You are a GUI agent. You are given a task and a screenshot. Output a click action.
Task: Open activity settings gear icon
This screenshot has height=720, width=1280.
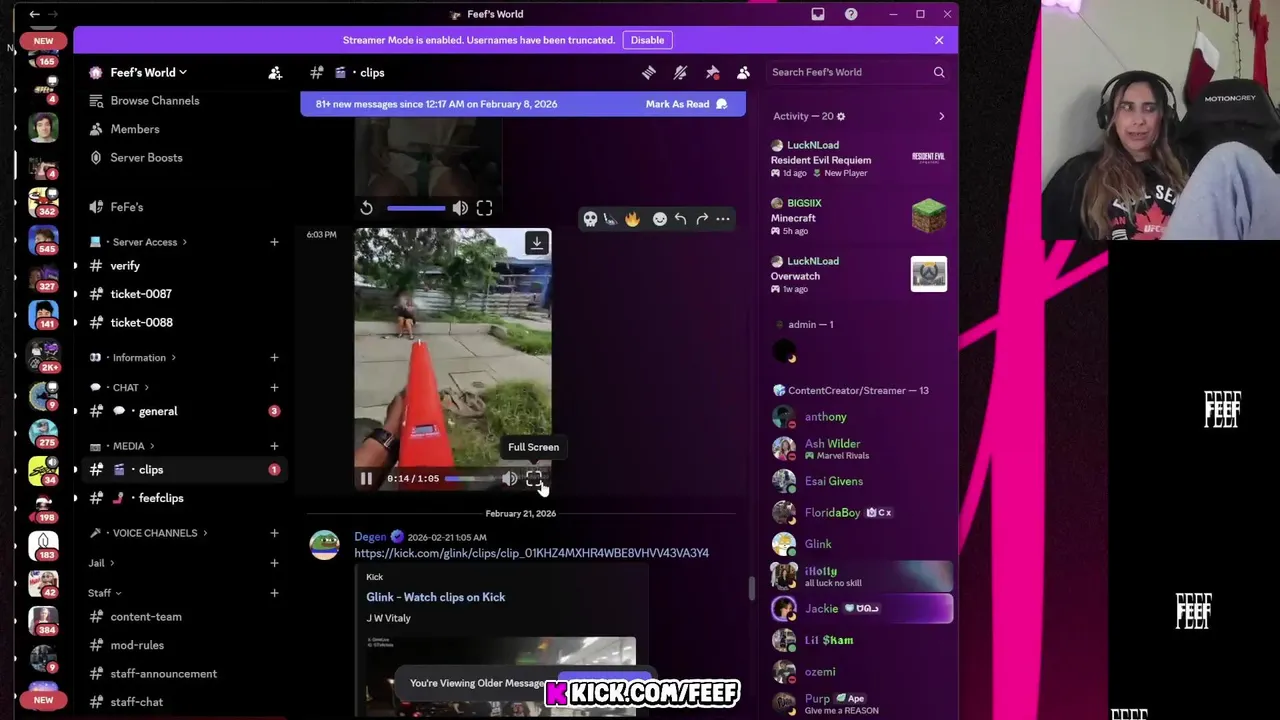click(x=840, y=116)
